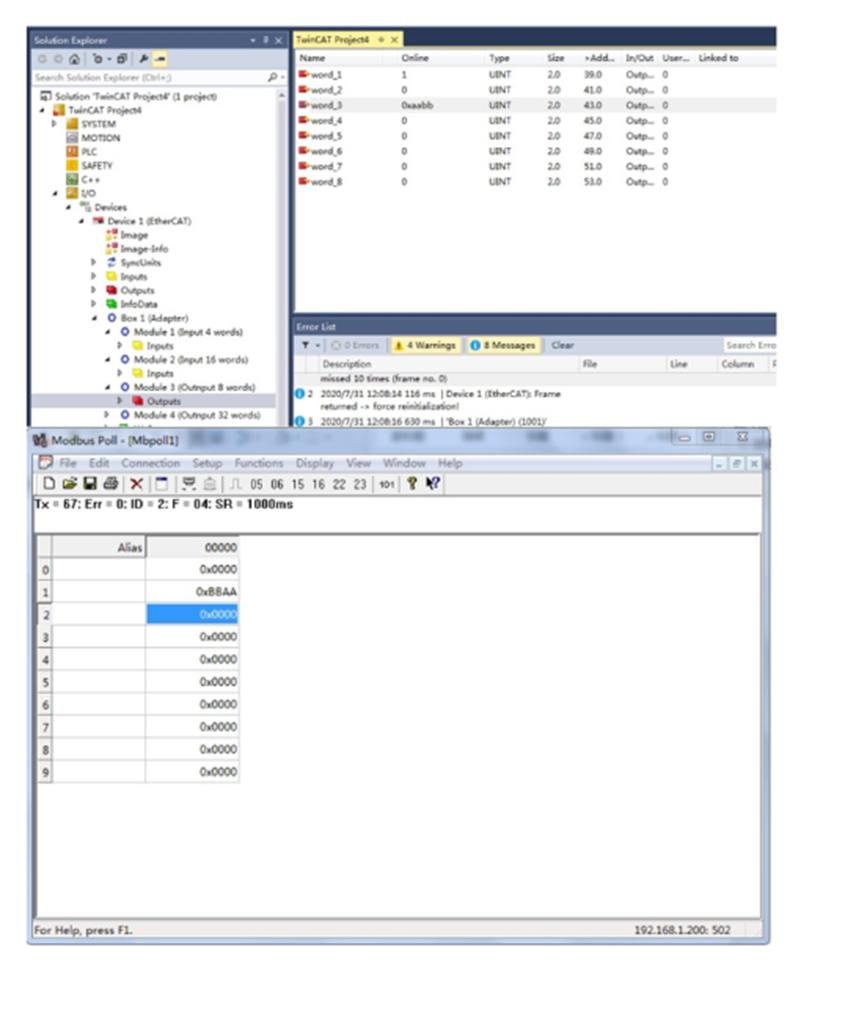
Task: Click the Disconnect icon in Modbus Poll toolbar
Action: coord(209,483)
